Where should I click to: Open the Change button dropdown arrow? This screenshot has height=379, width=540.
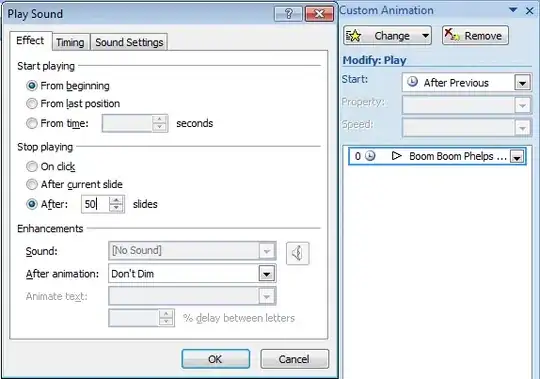[426, 35]
